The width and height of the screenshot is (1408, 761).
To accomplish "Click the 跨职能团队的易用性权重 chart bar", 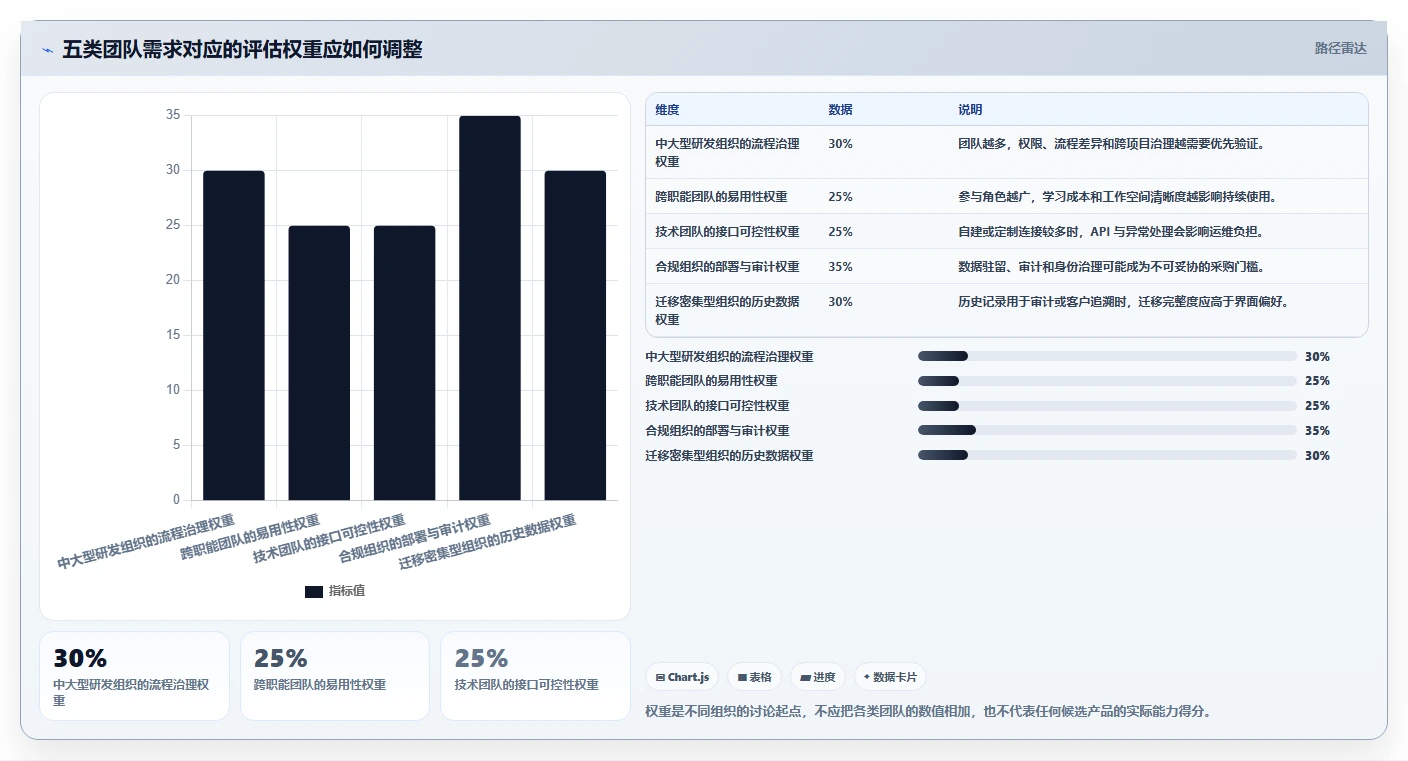I will click(x=319, y=363).
